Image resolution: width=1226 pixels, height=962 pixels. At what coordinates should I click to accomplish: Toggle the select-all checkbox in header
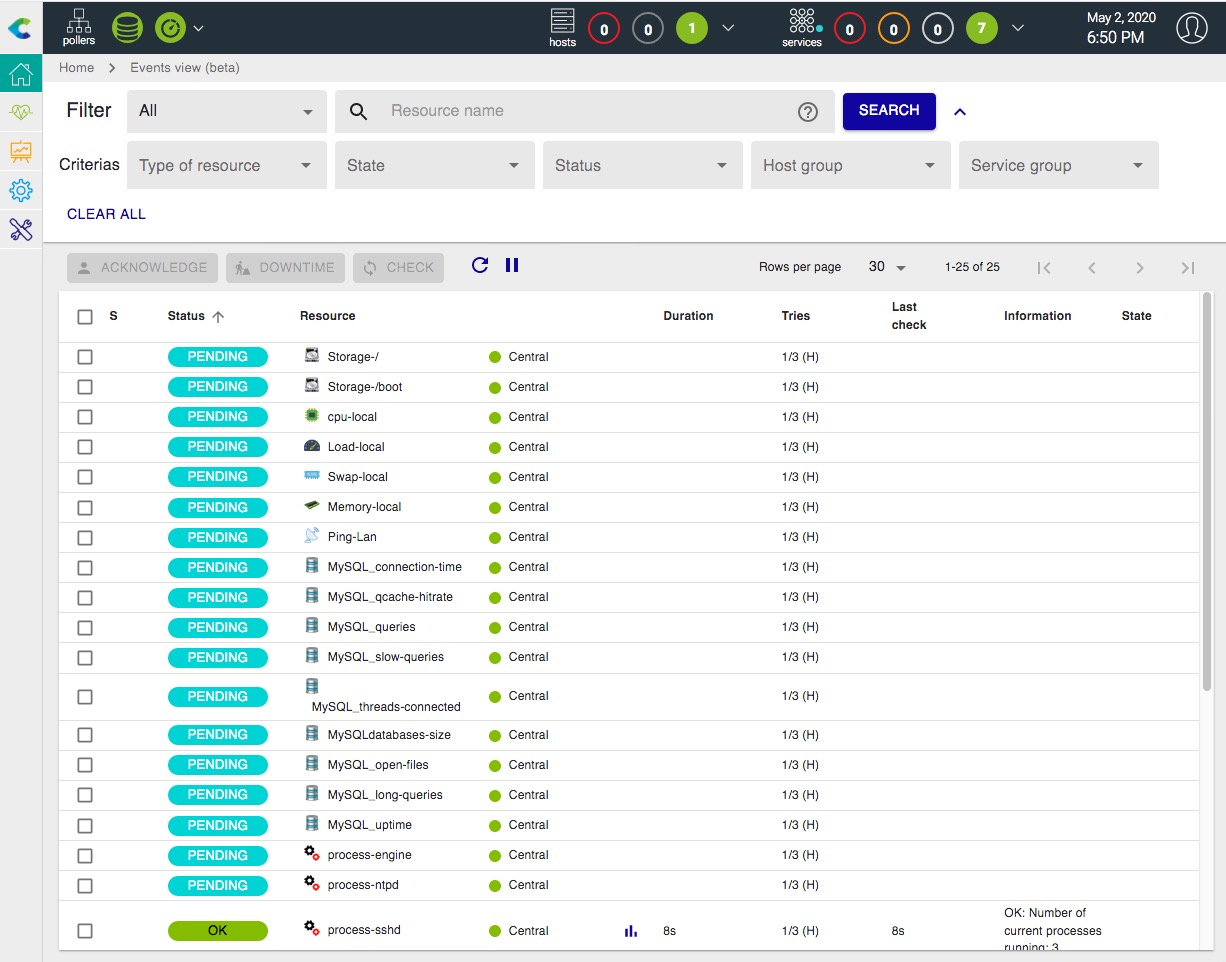85,317
